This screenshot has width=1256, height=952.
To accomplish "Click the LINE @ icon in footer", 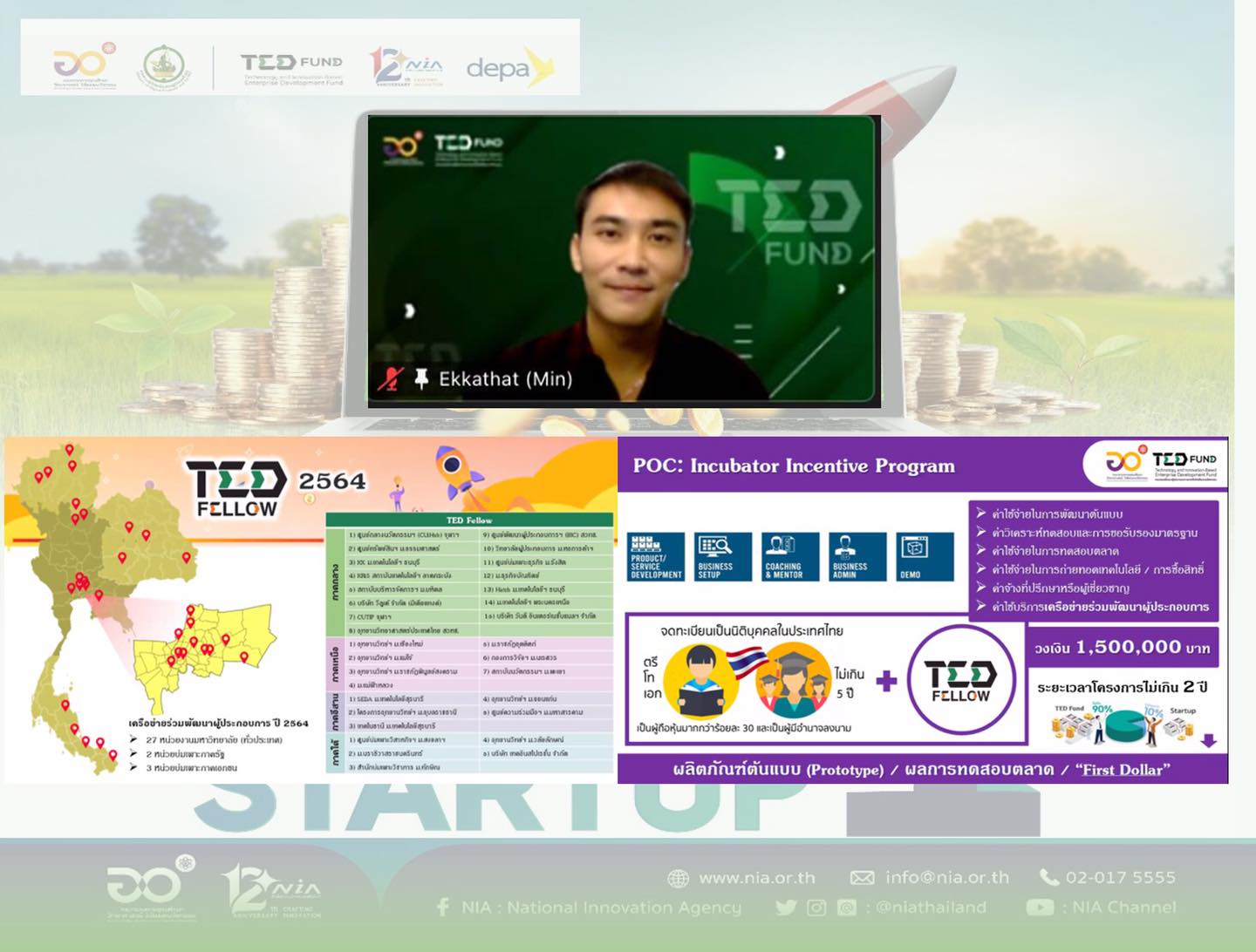I will 847,908.
